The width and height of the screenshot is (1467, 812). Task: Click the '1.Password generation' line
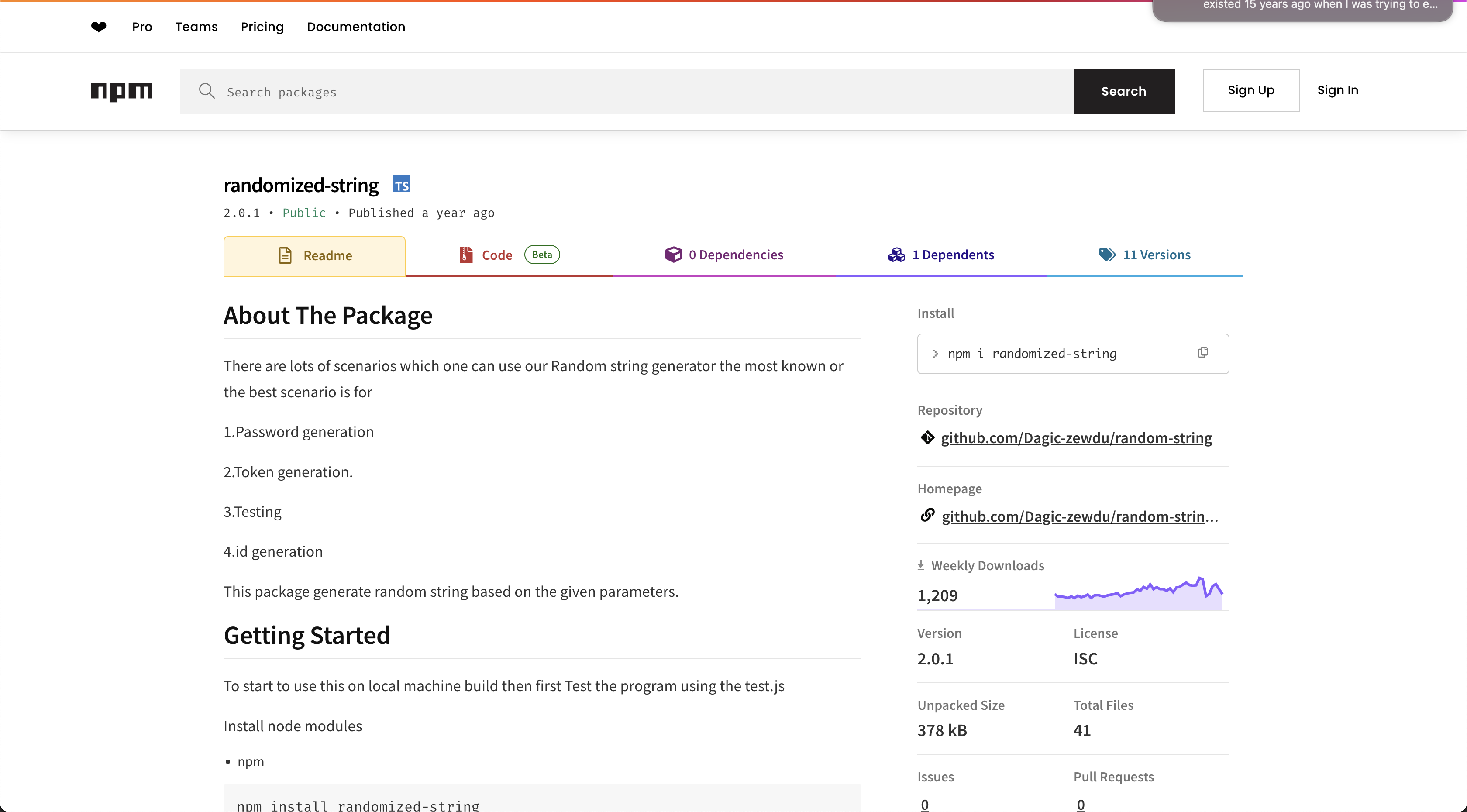click(298, 432)
